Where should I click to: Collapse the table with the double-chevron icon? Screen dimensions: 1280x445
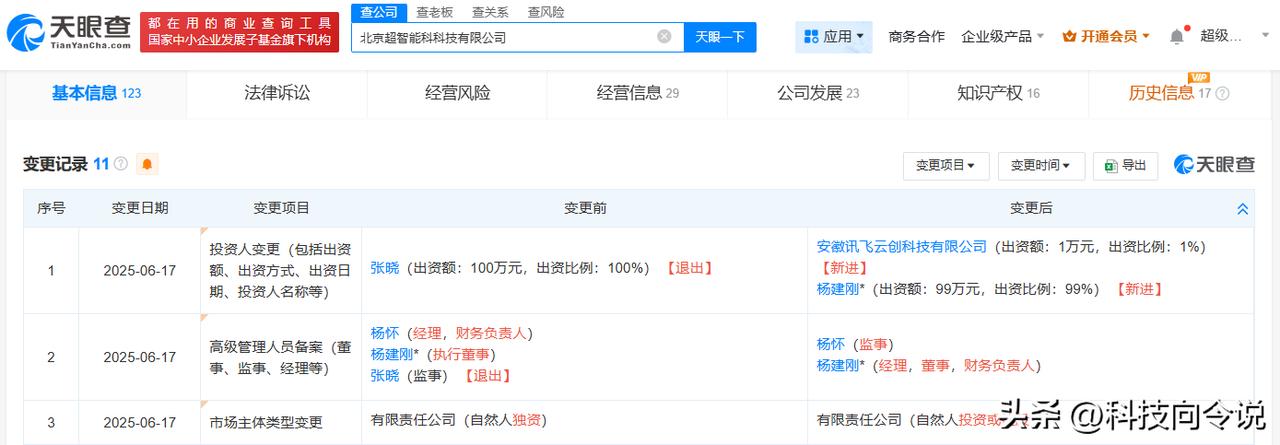coord(1243,209)
